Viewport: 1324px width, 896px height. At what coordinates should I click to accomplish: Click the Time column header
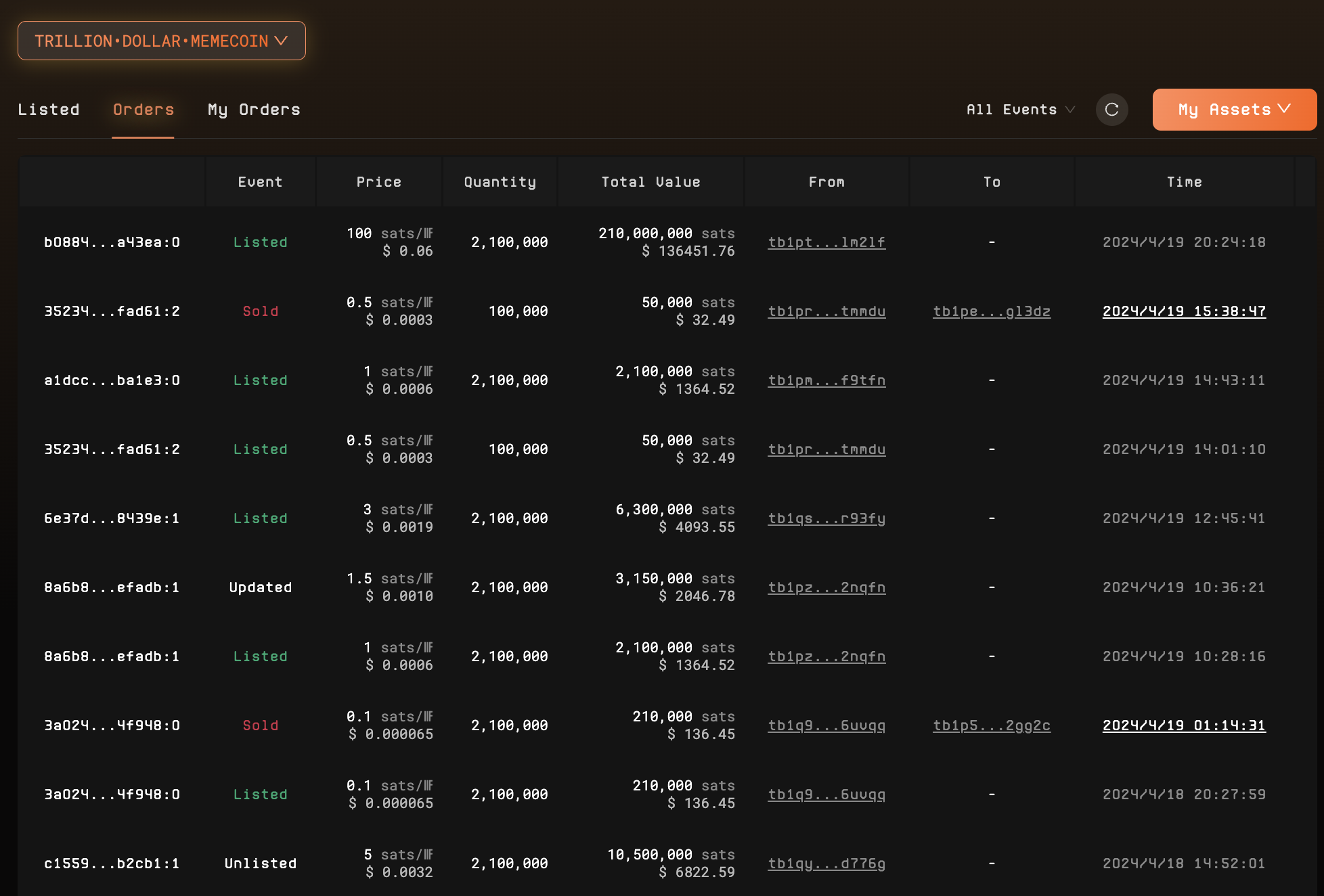1184,182
